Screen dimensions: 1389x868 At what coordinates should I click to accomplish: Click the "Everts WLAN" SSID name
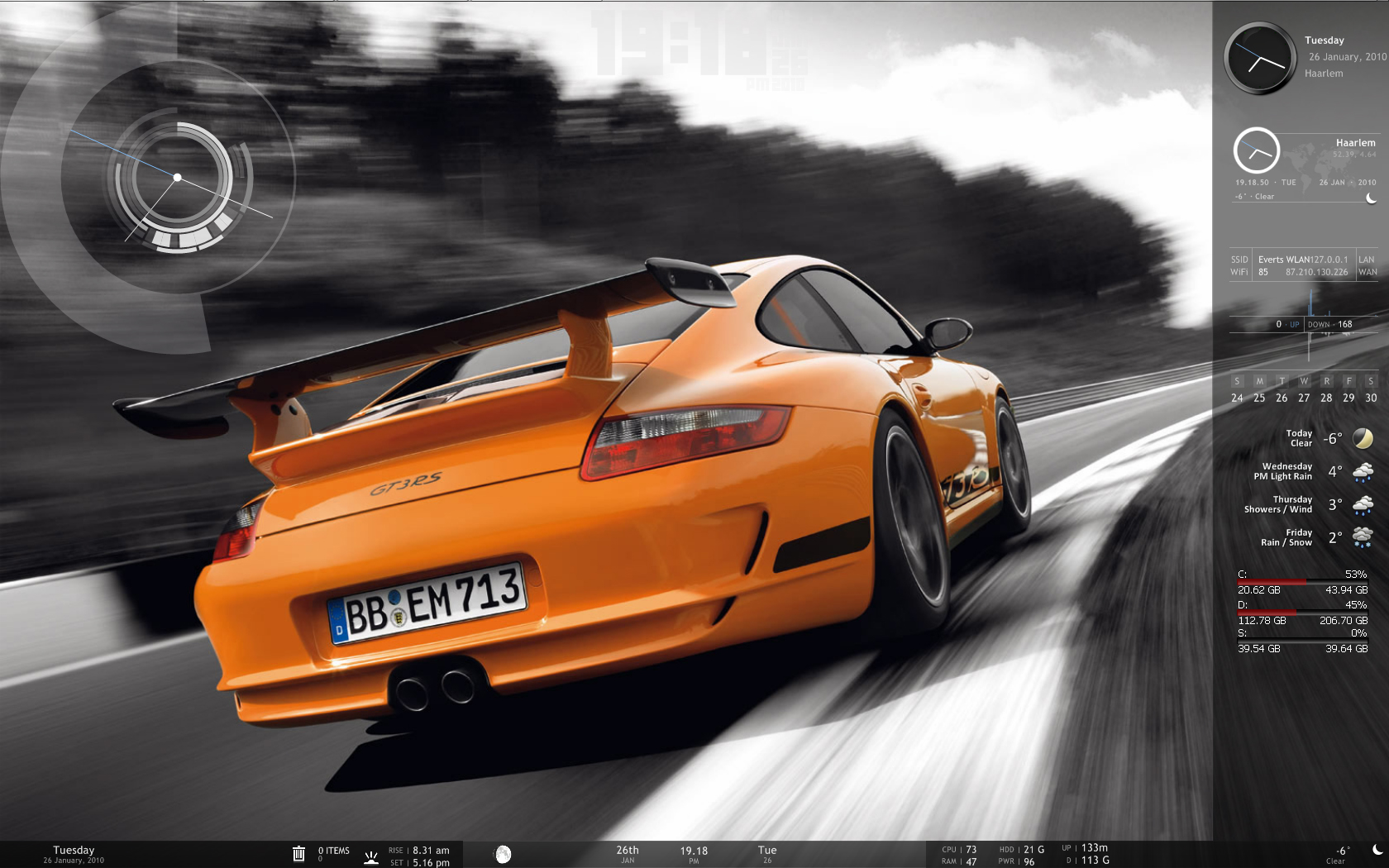tap(1285, 260)
